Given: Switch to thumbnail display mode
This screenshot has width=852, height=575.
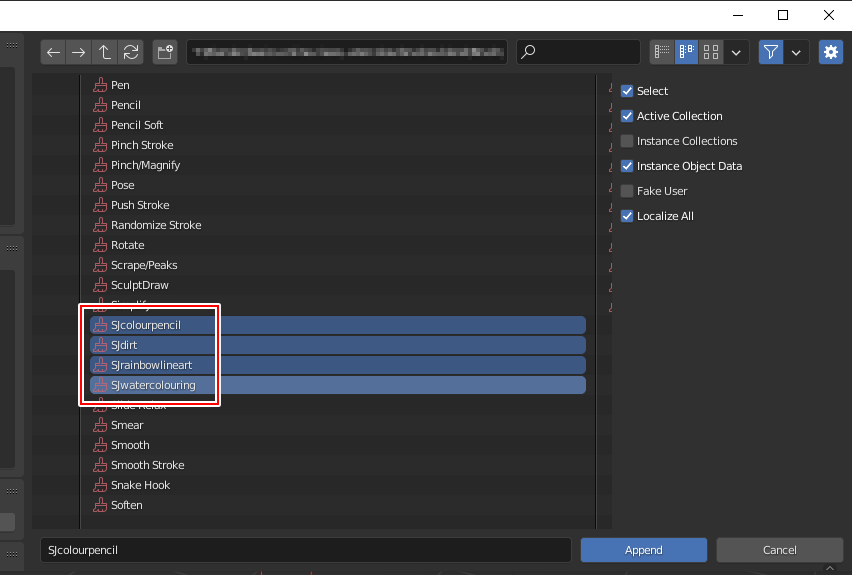Looking at the screenshot, I should tap(711, 52).
